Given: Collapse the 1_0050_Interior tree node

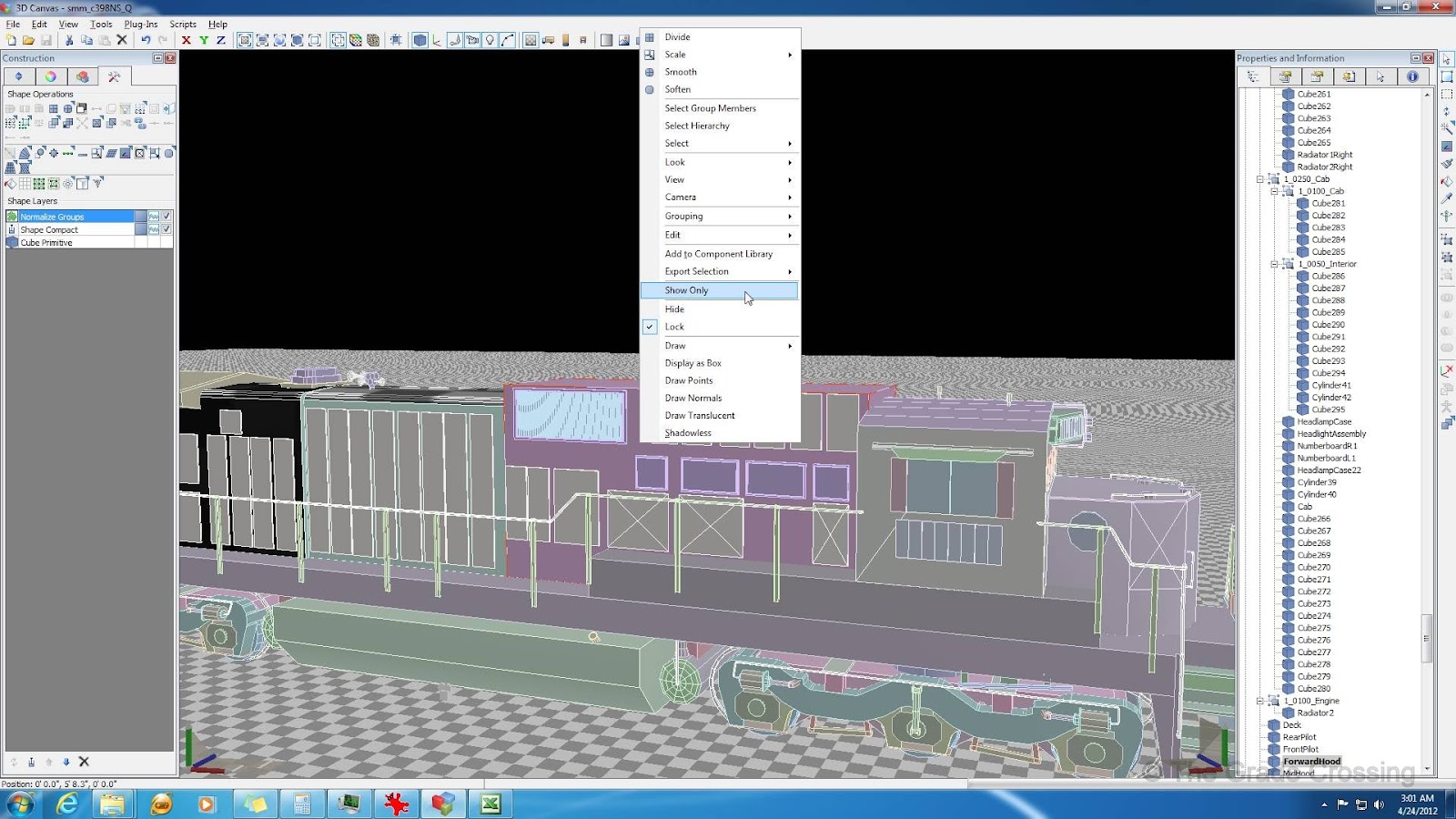Looking at the screenshot, I should [1275, 264].
